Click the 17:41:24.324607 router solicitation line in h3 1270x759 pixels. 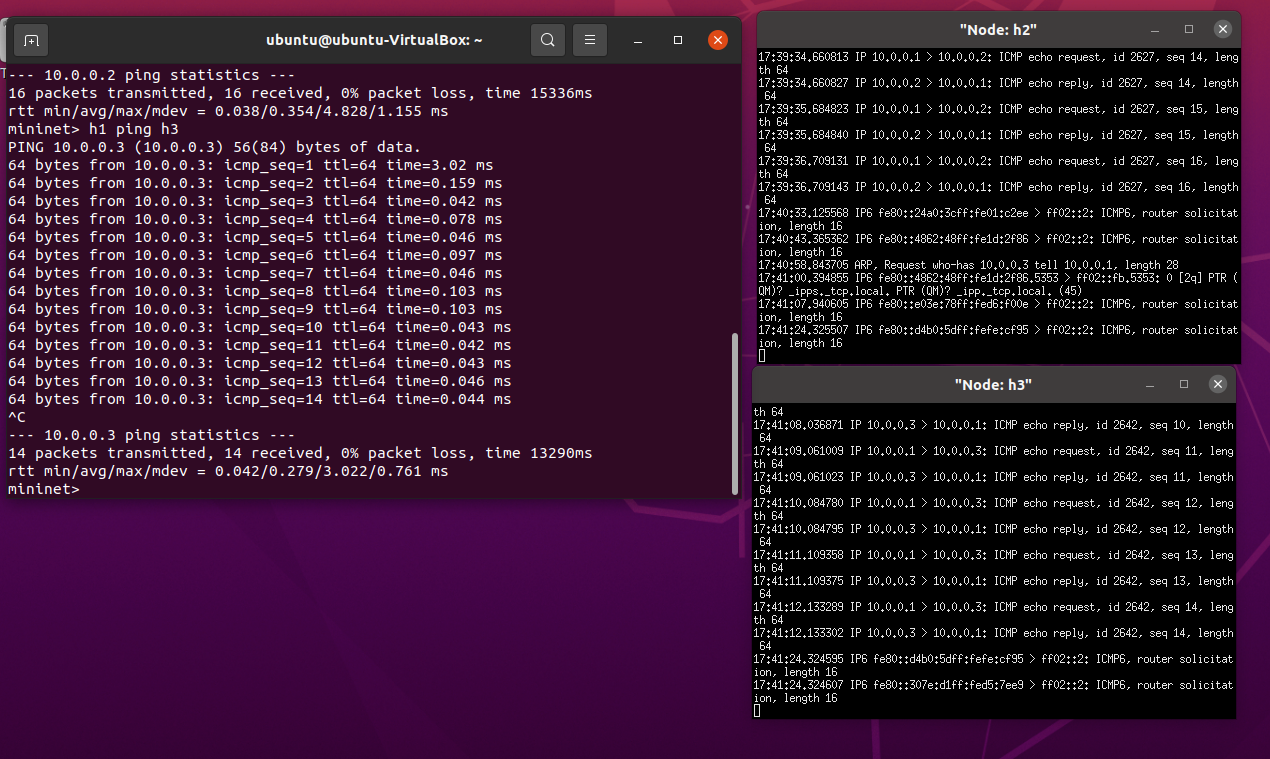tap(993, 692)
